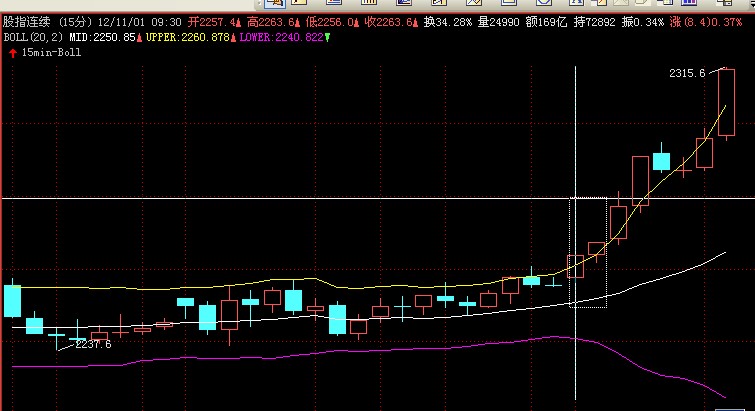
Task: Select the 15min-Boll indicator label
Action: 51,52
